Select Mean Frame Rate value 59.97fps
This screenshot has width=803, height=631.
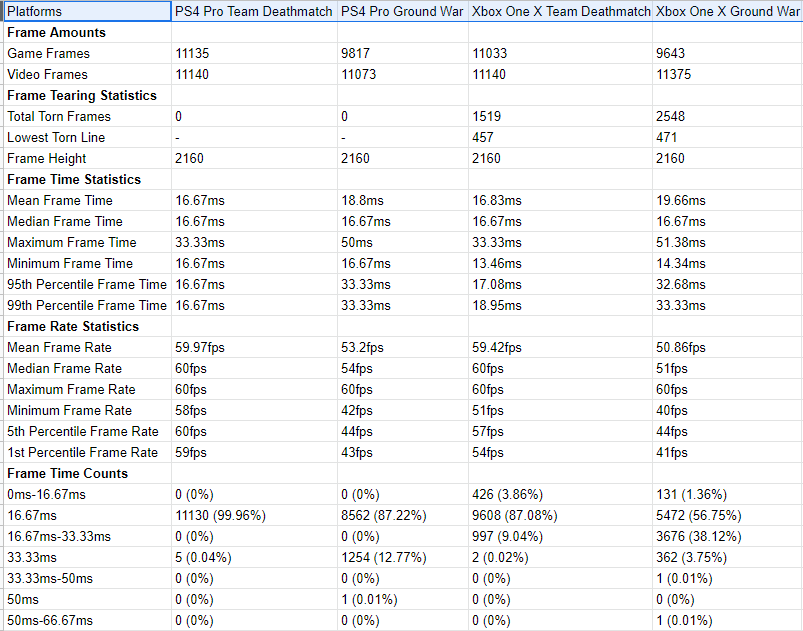(x=200, y=347)
